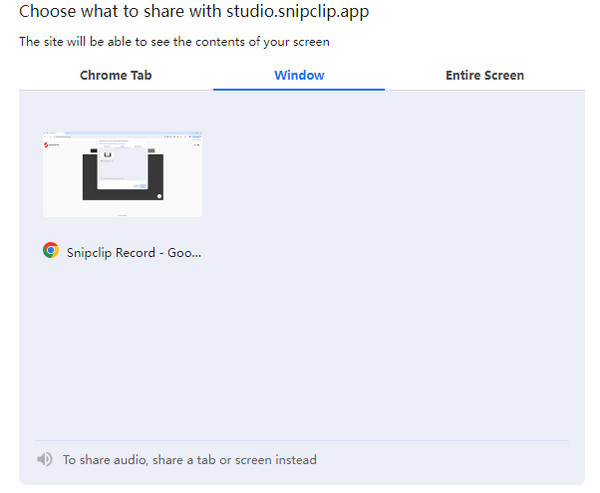Open the Entire Screen tab

(484, 75)
